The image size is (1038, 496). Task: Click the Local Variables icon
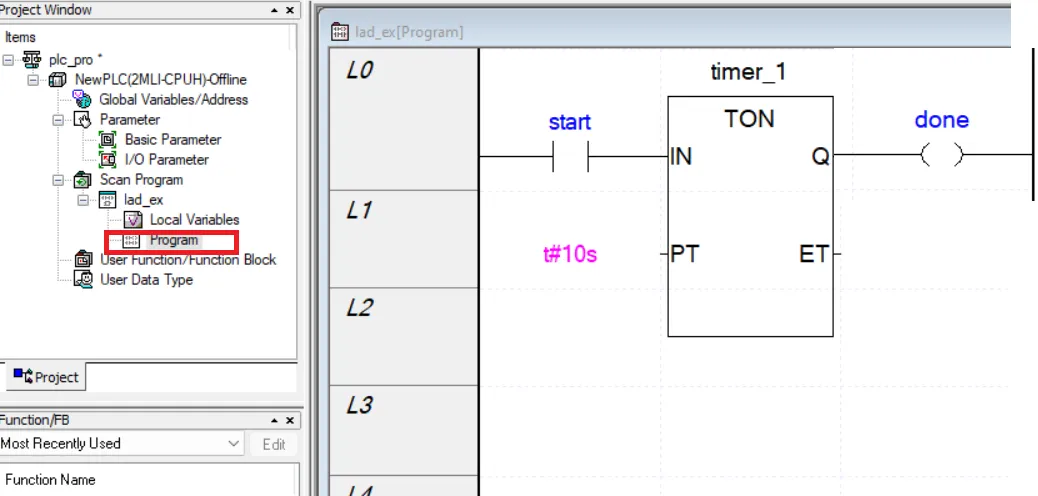coord(133,220)
